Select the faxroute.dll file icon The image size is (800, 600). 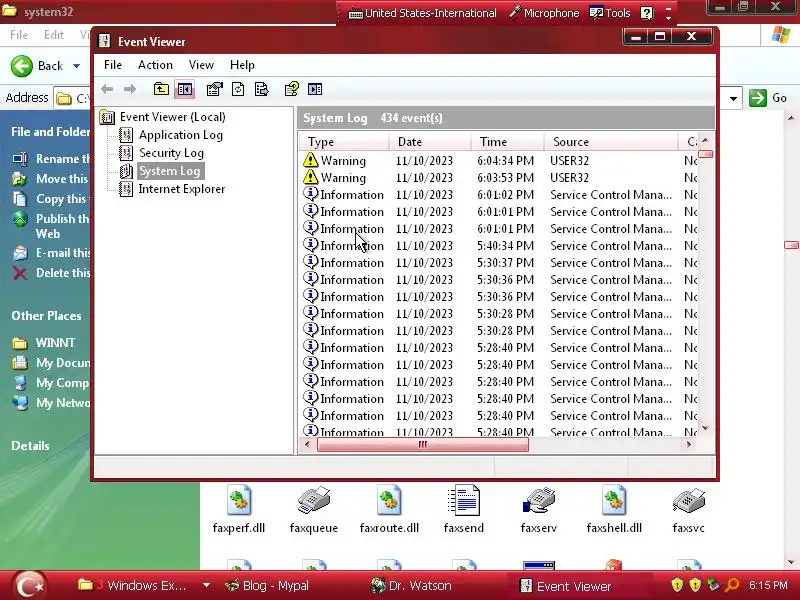(x=389, y=500)
